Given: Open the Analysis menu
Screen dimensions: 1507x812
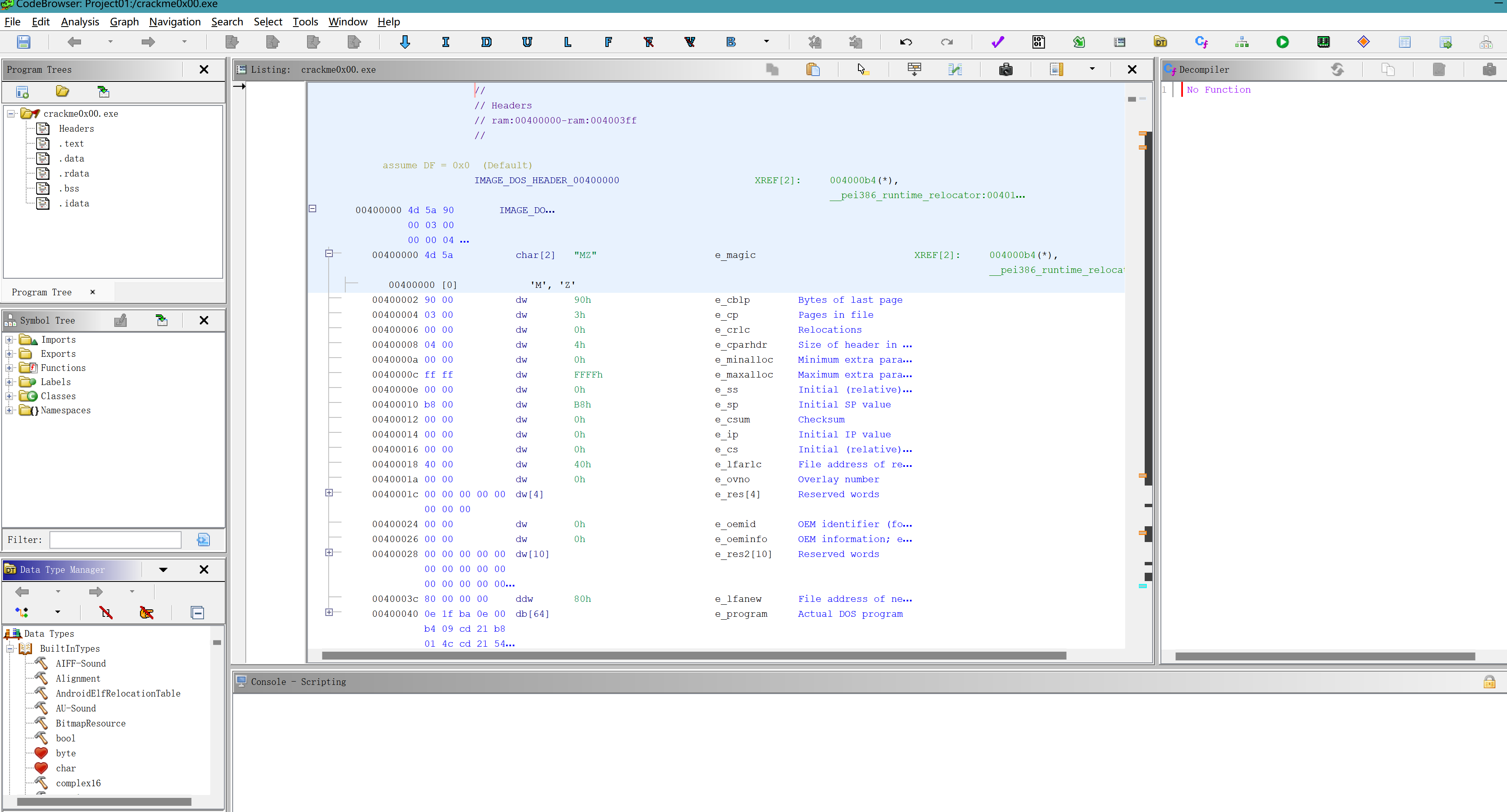Looking at the screenshot, I should coord(80,22).
